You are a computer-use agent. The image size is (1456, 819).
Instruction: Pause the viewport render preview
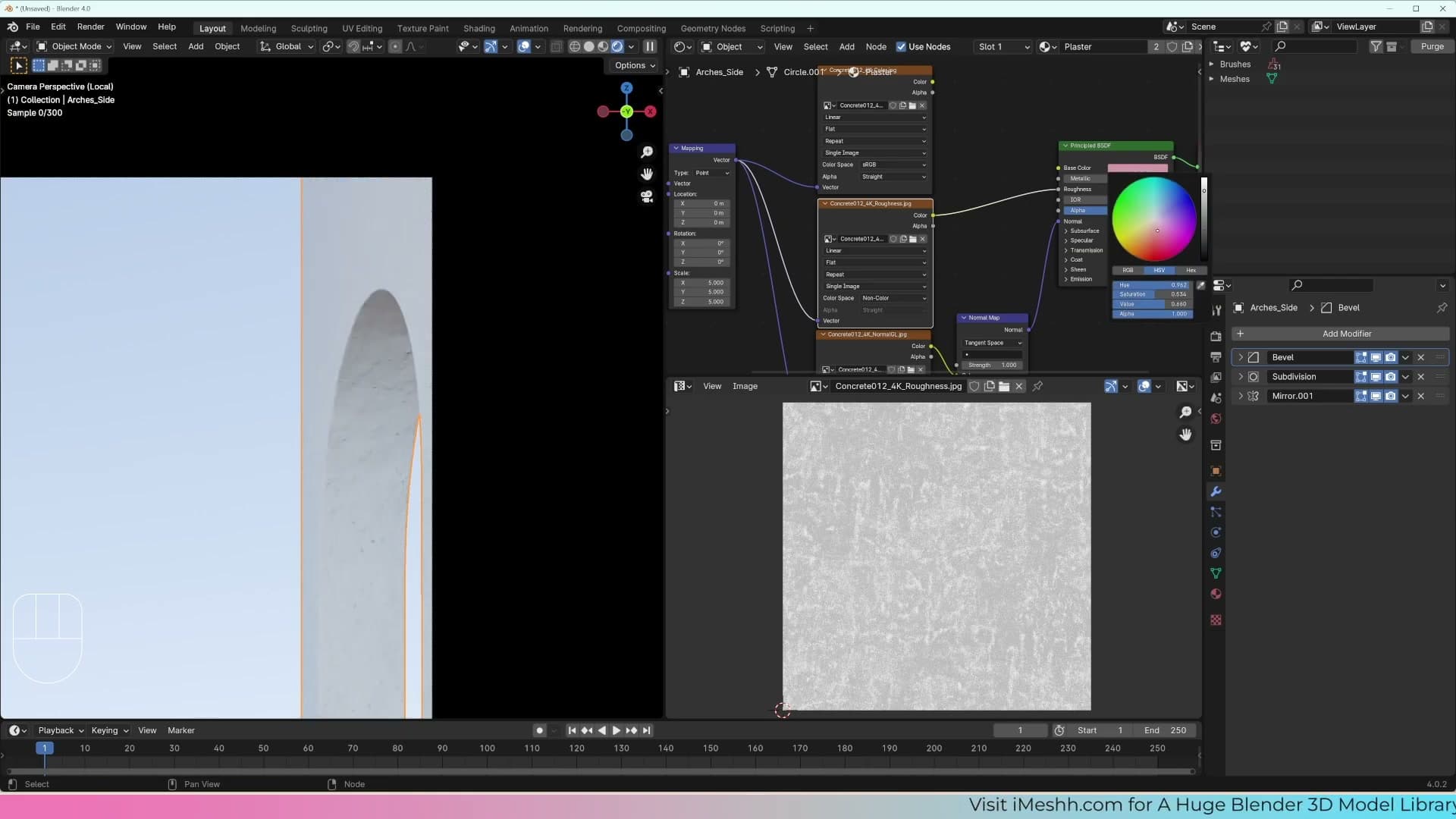point(650,47)
